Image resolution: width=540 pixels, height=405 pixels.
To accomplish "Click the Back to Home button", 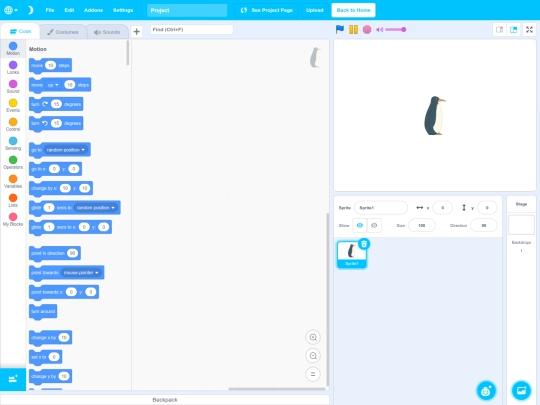I will pos(353,10).
